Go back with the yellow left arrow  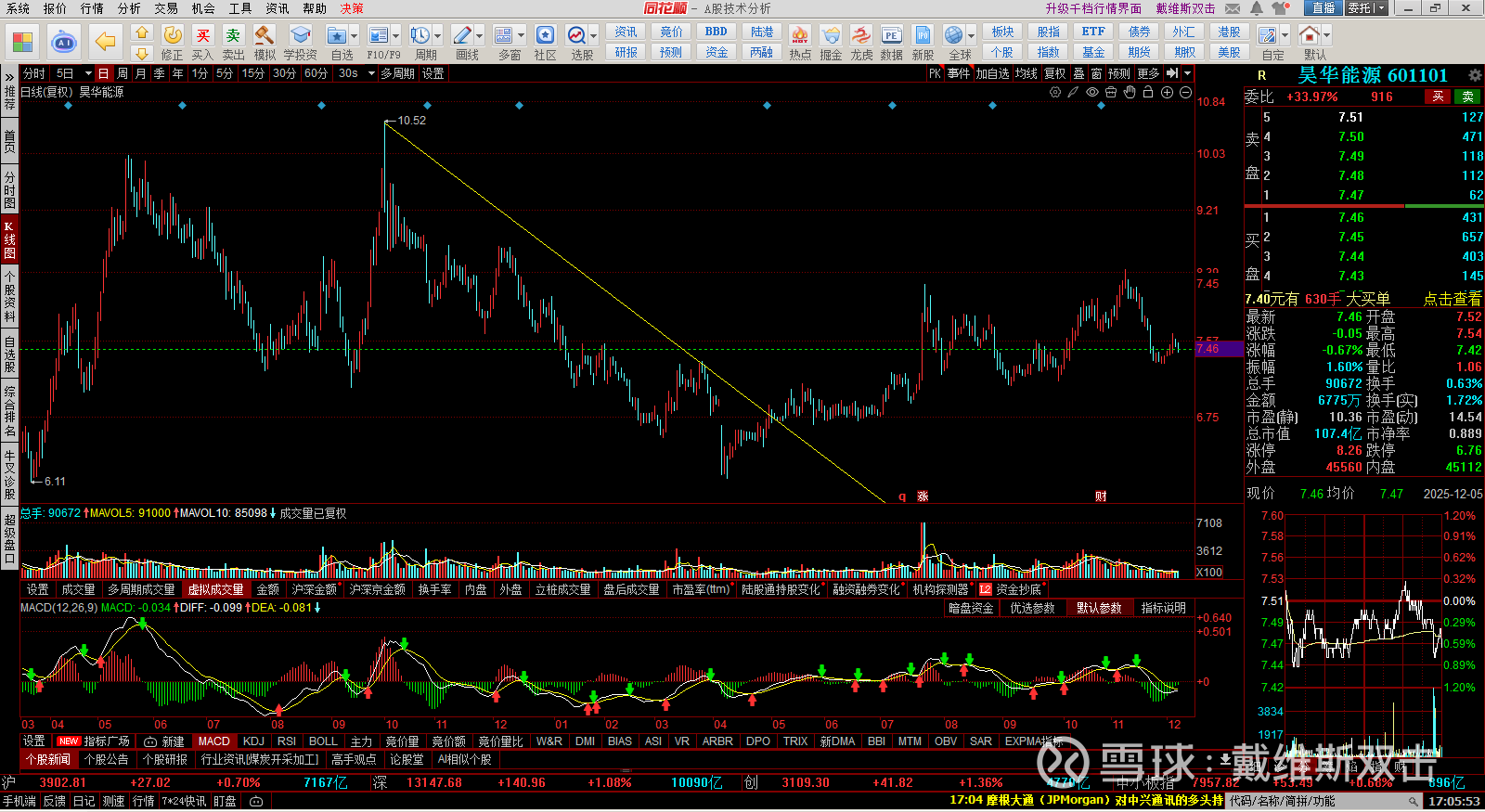[106, 43]
